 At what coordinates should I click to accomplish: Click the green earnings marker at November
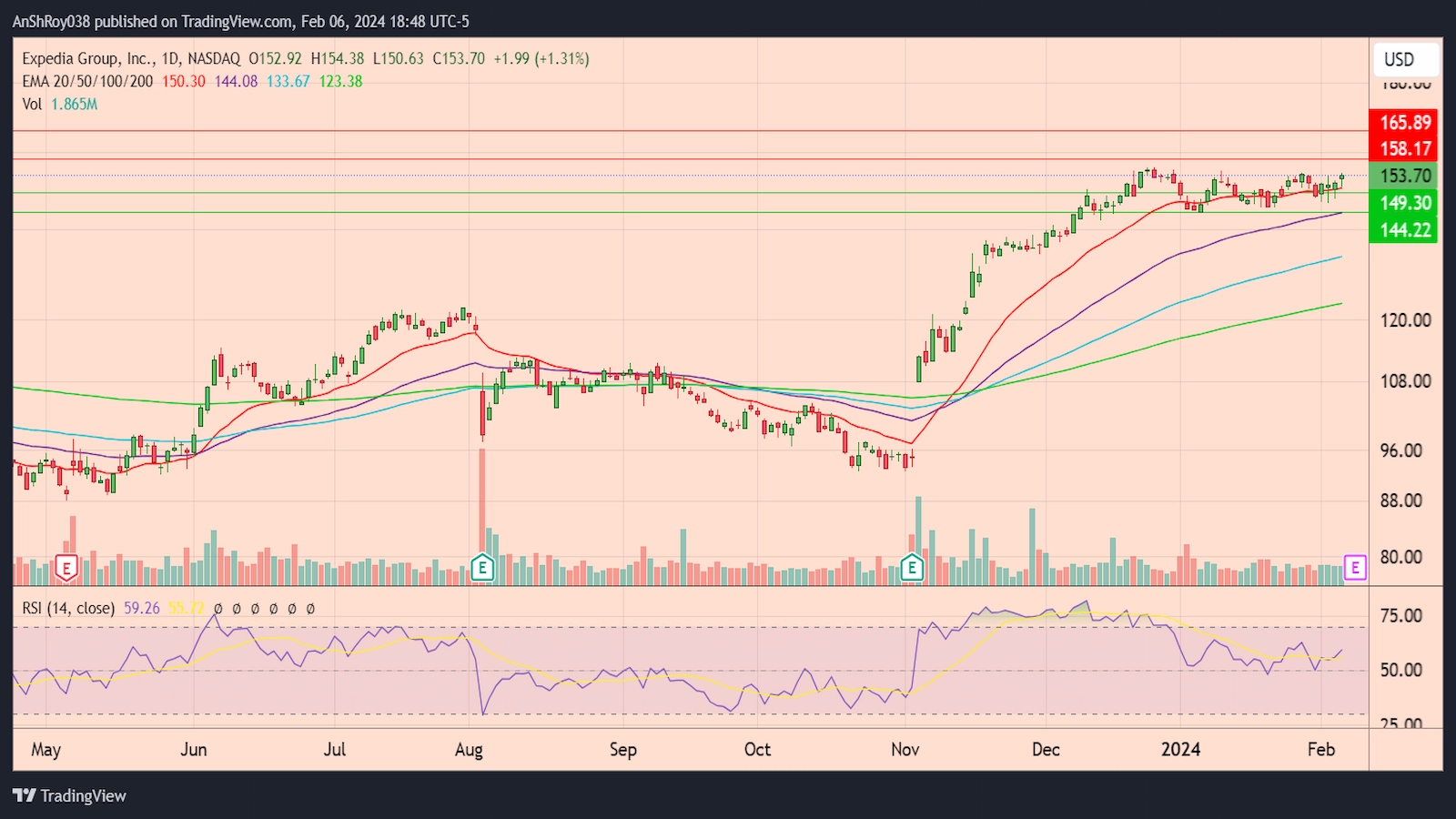[912, 569]
